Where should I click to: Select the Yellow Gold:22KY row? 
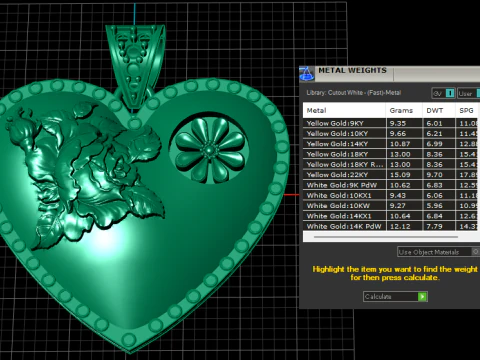[391, 175]
